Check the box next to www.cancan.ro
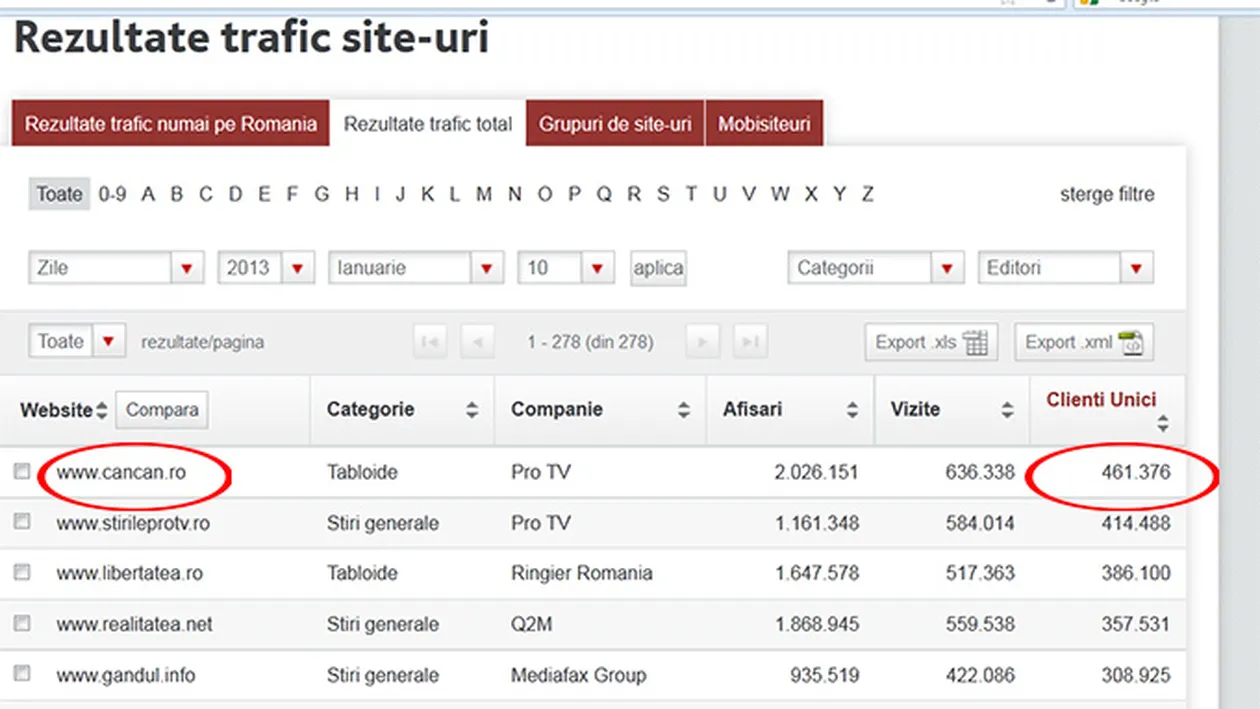 (22, 472)
